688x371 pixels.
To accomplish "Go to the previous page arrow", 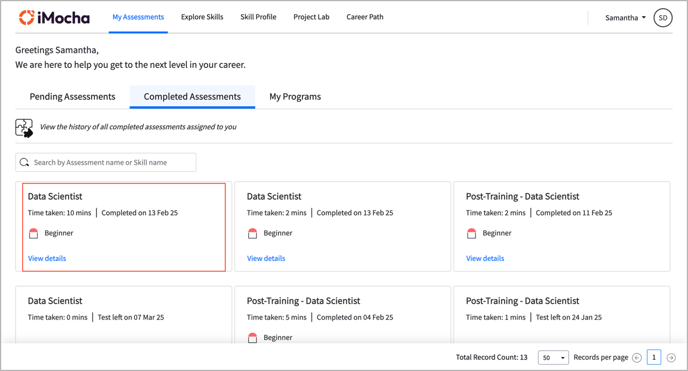I will (637, 358).
